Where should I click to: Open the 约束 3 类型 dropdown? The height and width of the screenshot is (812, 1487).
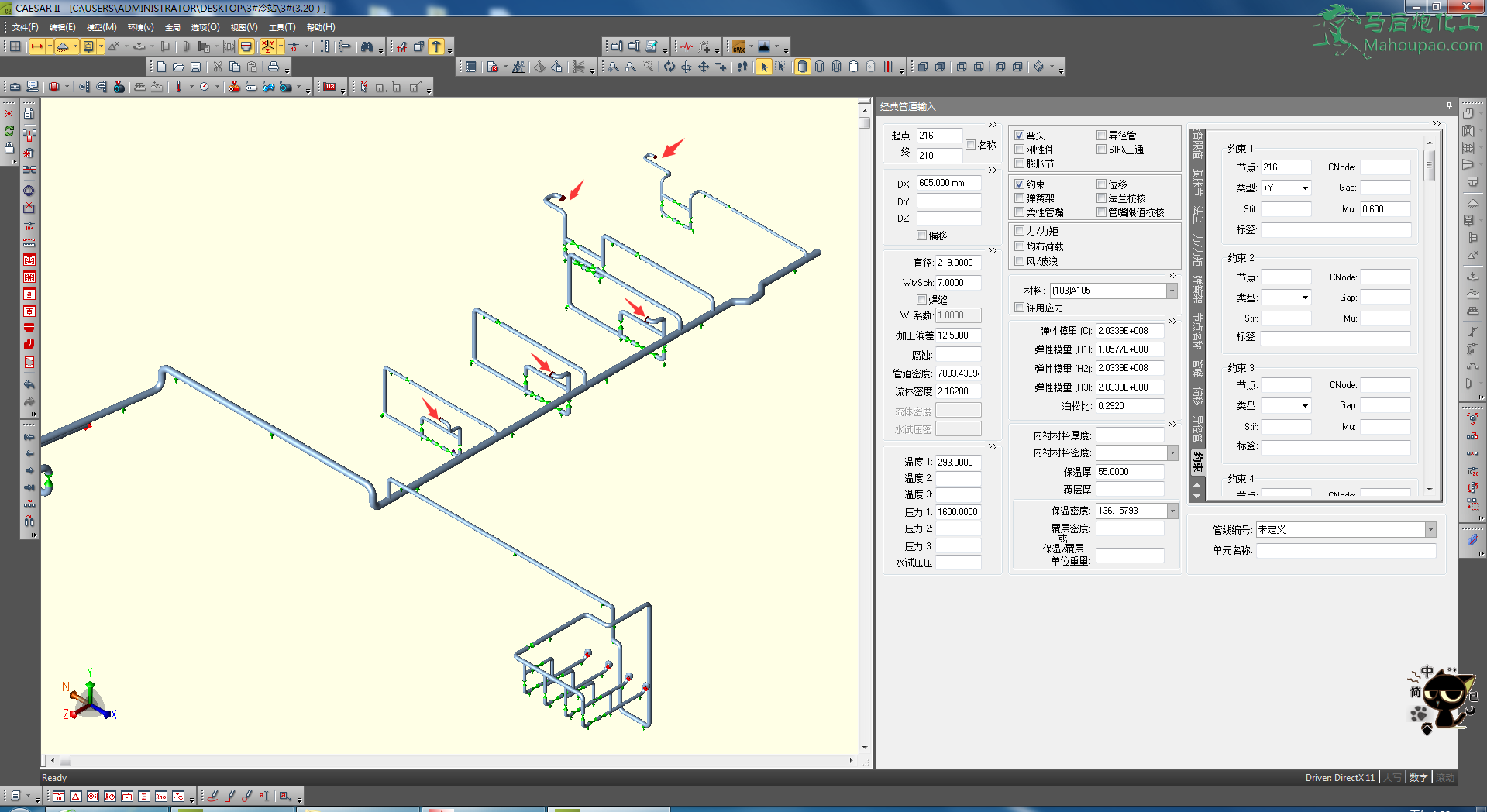click(x=1305, y=406)
